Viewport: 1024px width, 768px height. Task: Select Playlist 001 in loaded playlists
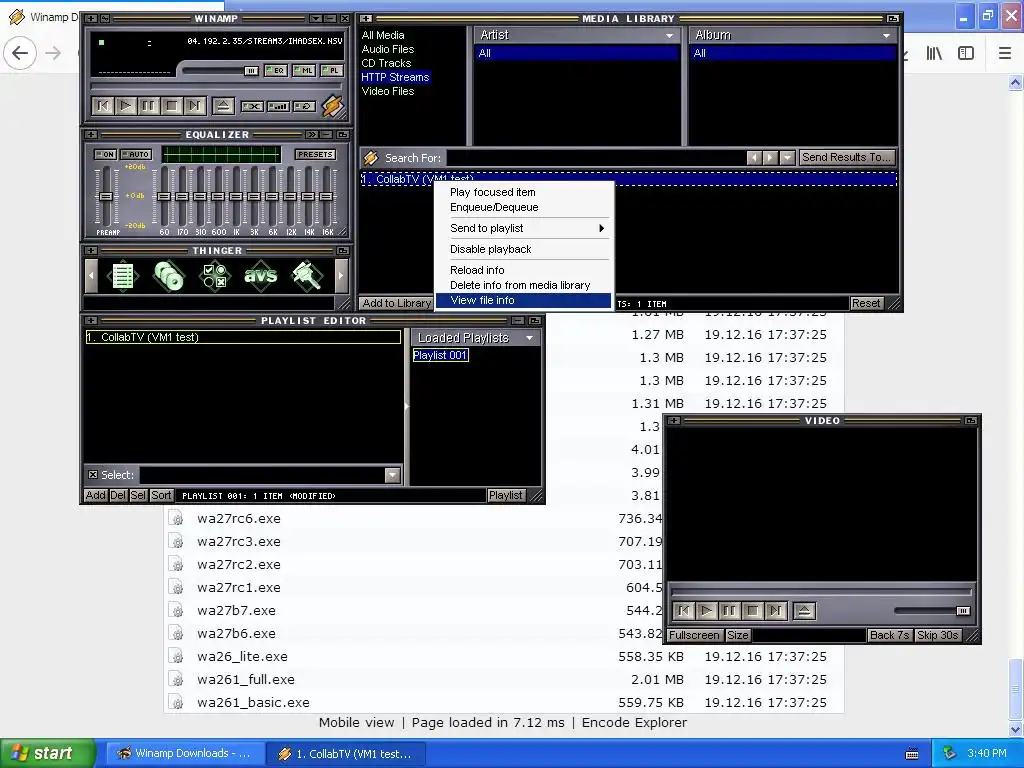[x=440, y=355]
